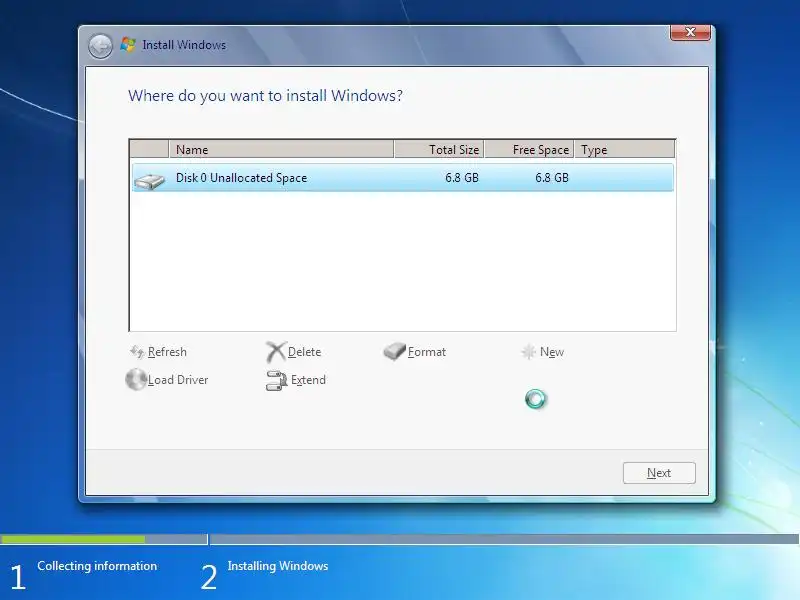
Task: Click the green setup progress bar
Action: (x=73, y=539)
